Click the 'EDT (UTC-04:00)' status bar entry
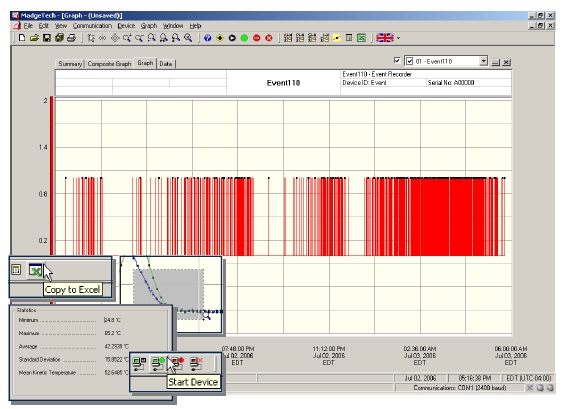 (x=529, y=378)
